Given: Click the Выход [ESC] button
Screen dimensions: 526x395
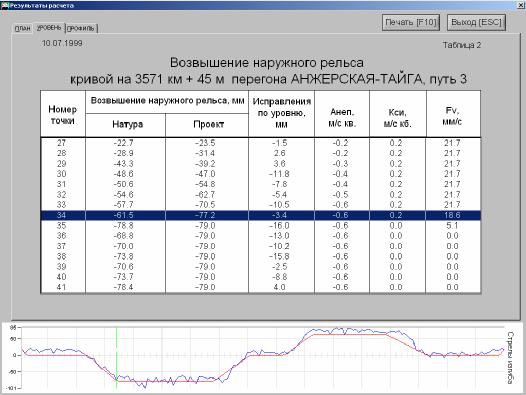Looking at the screenshot, I should tap(476, 22).
